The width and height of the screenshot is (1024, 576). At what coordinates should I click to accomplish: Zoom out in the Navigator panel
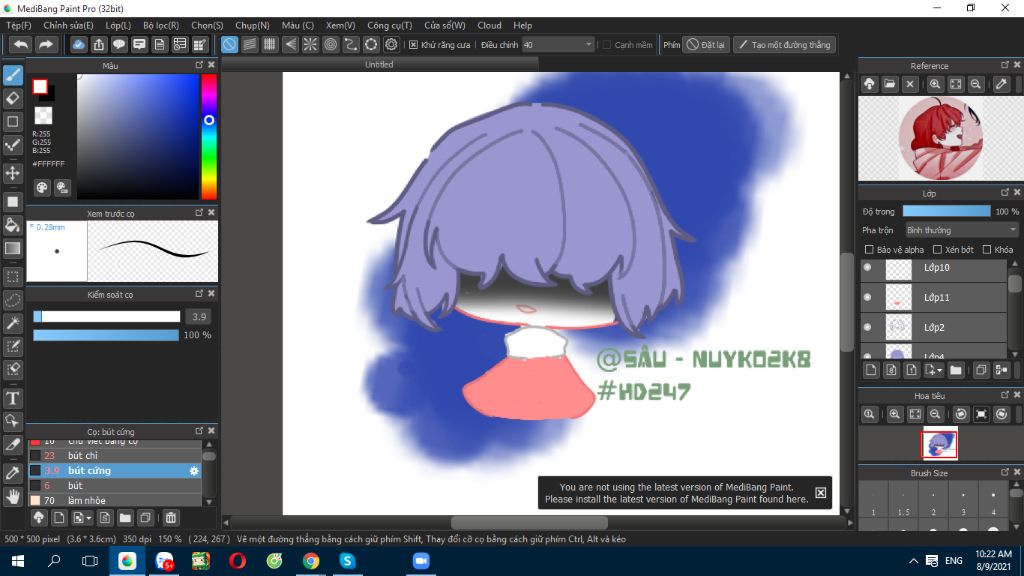coord(935,414)
